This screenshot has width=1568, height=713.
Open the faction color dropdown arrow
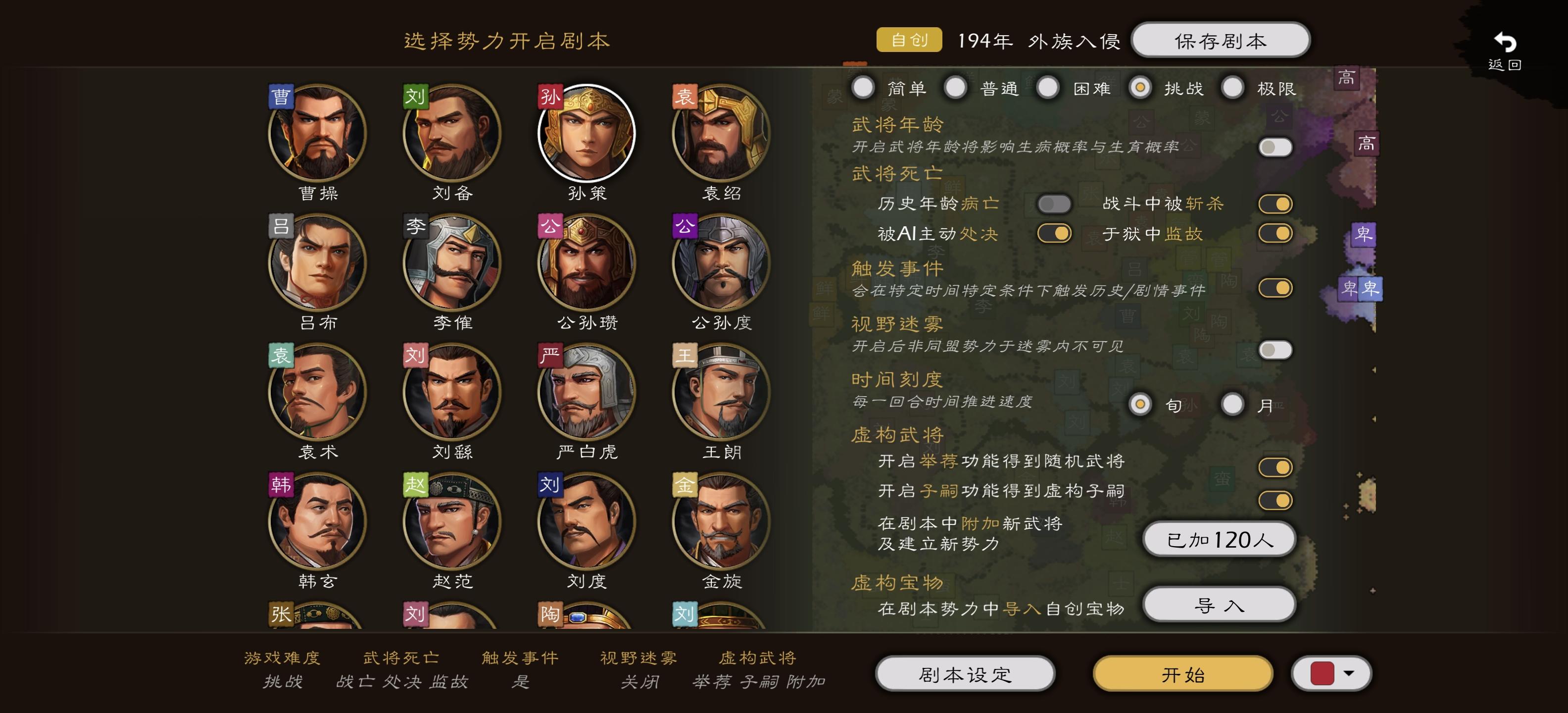1349,673
